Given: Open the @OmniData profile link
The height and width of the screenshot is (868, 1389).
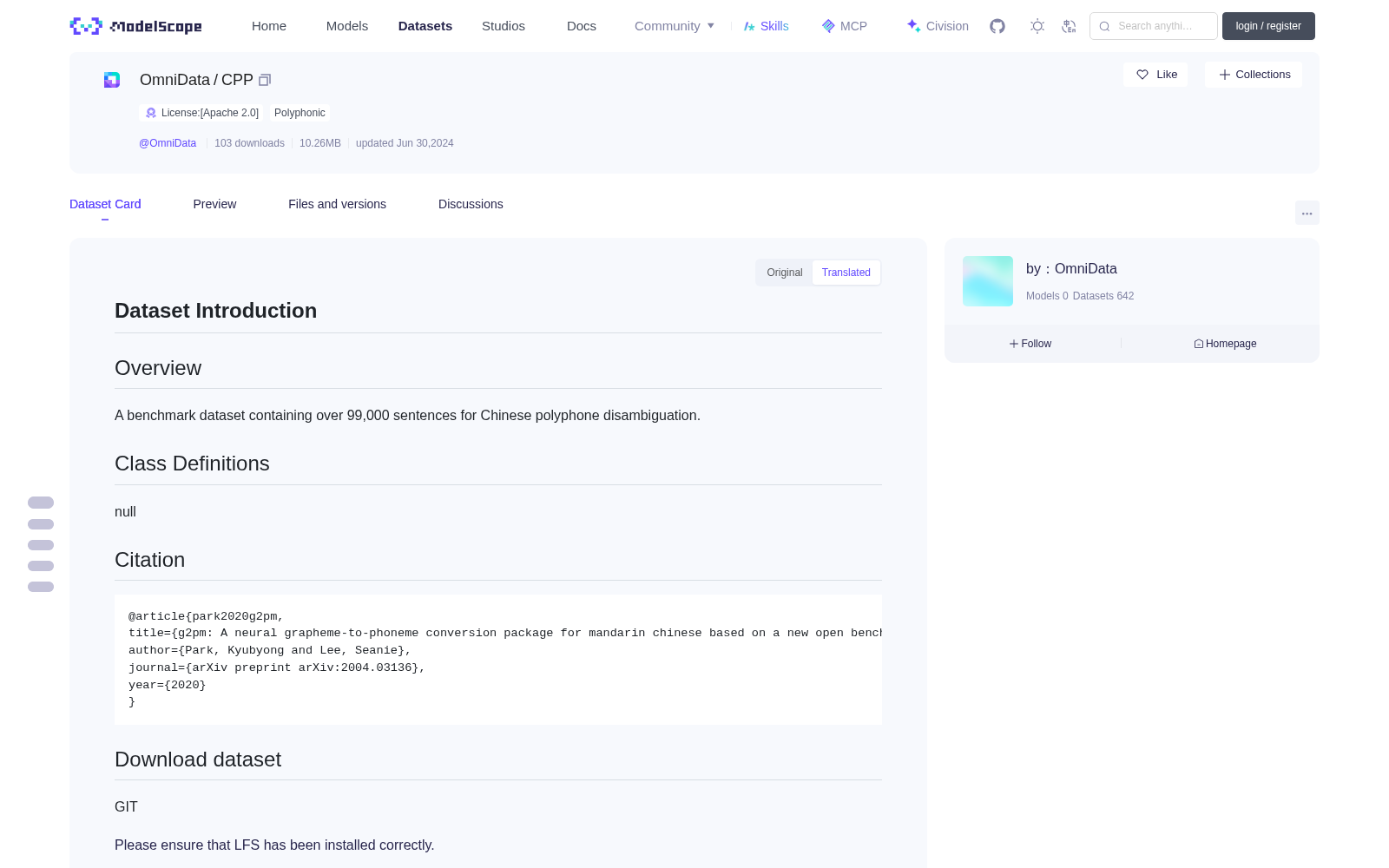Looking at the screenshot, I should pos(168,143).
